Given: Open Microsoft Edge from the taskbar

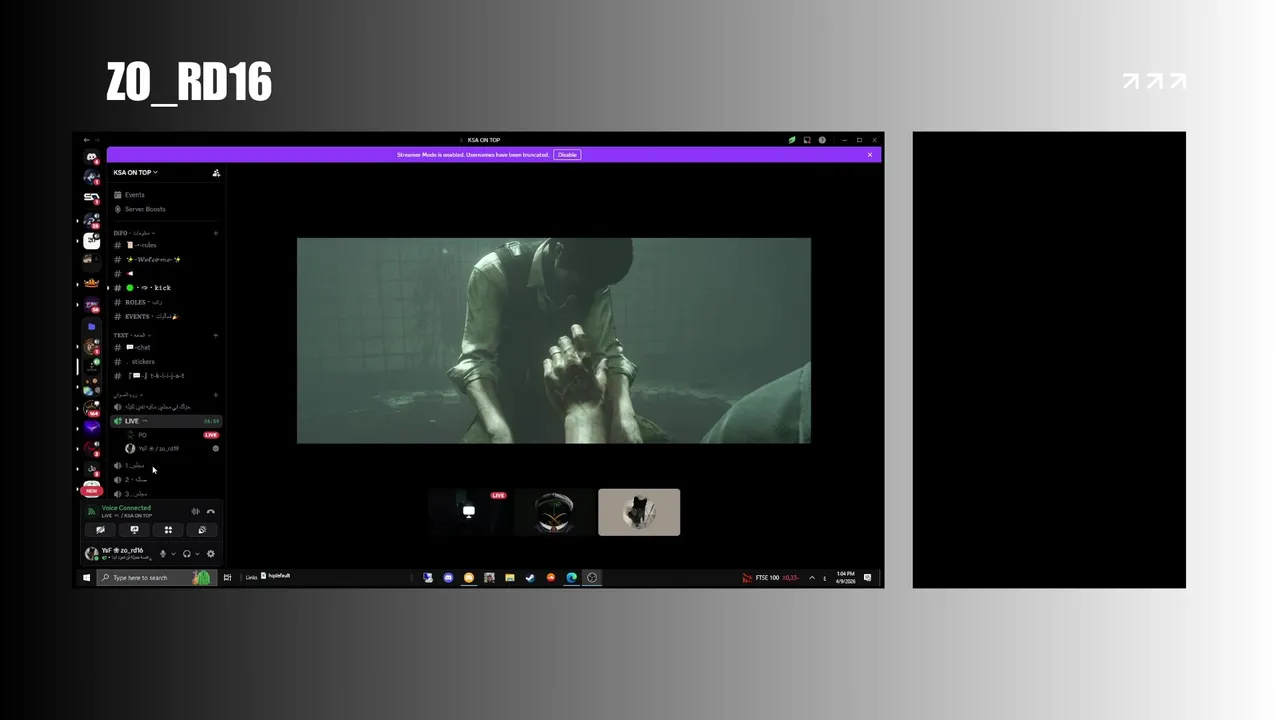Looking at the screenshot, I should point(571,577).
